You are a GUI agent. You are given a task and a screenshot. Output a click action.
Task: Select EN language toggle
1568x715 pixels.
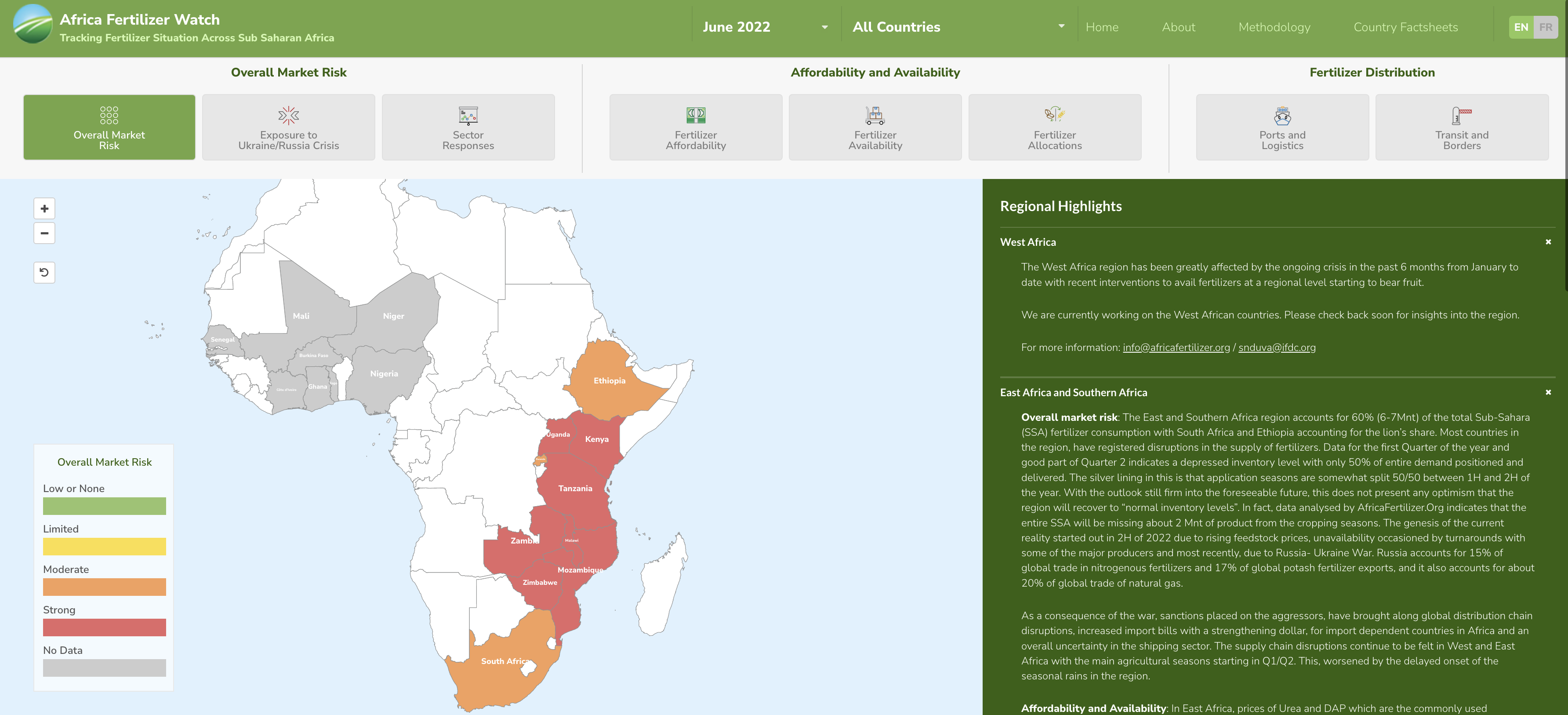(1521, 27)
